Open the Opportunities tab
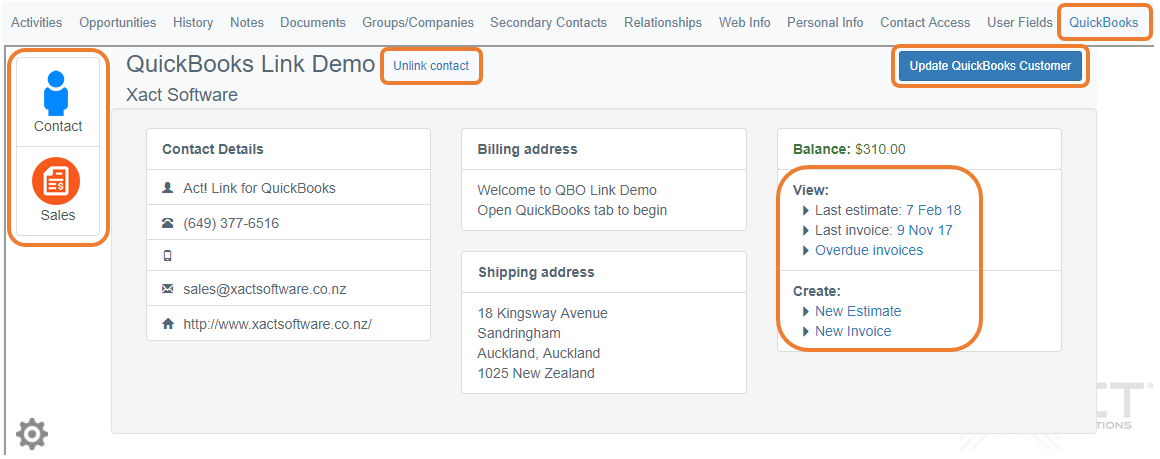Image resolution: width=1160 pixels, height=459 pixels. [x=118, y=22]
